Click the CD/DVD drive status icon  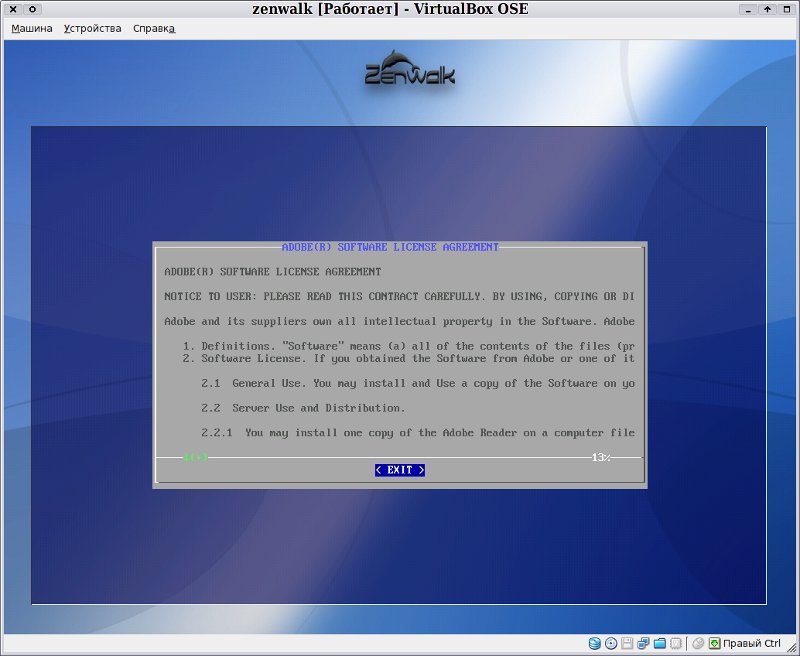611,643
